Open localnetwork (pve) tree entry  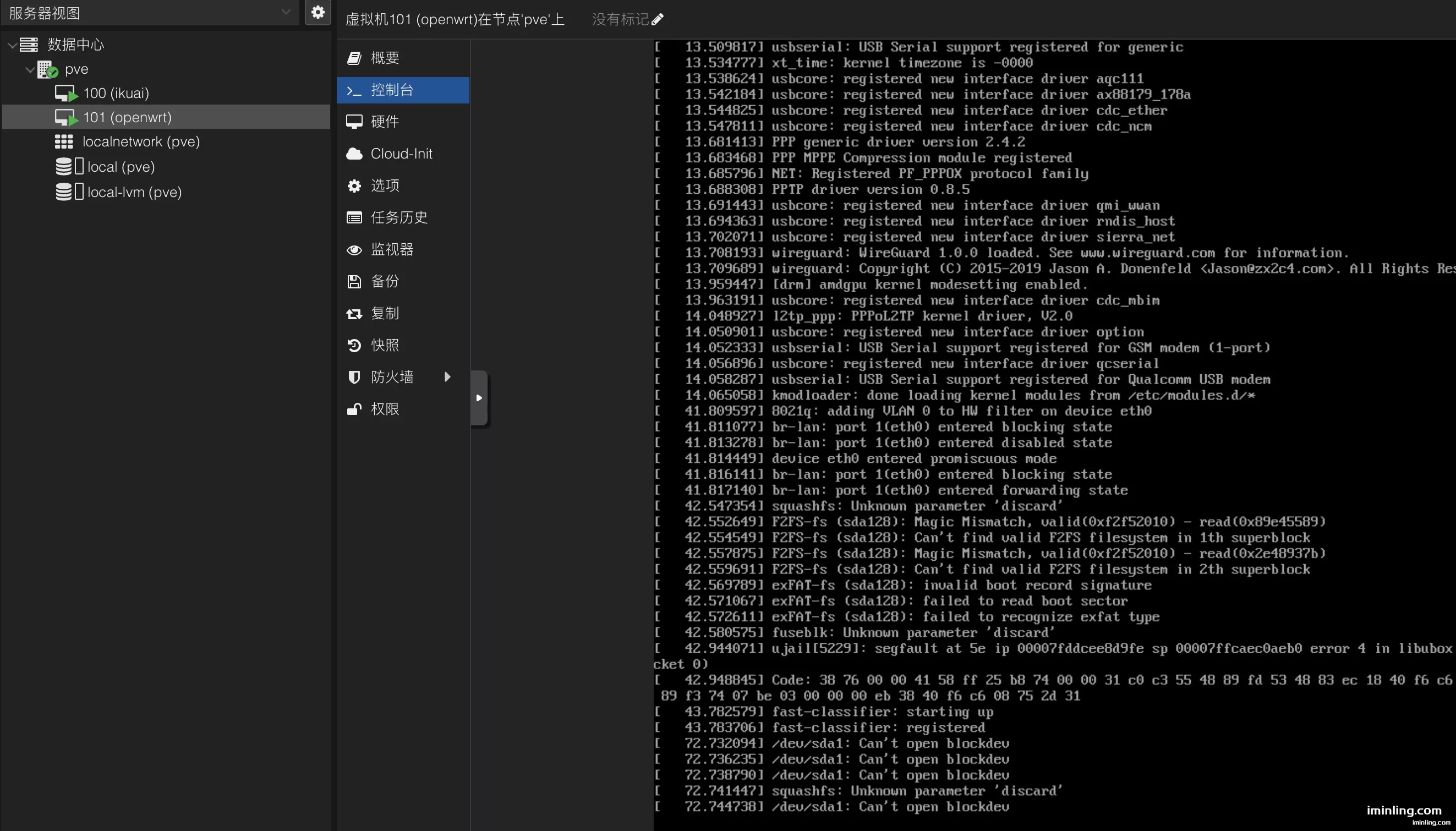point(167,141)
